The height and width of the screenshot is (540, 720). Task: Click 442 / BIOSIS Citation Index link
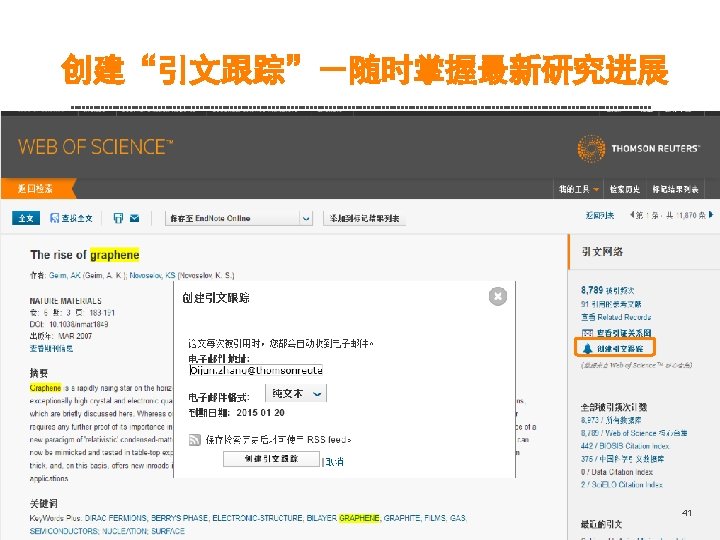(x=625, y=446)
